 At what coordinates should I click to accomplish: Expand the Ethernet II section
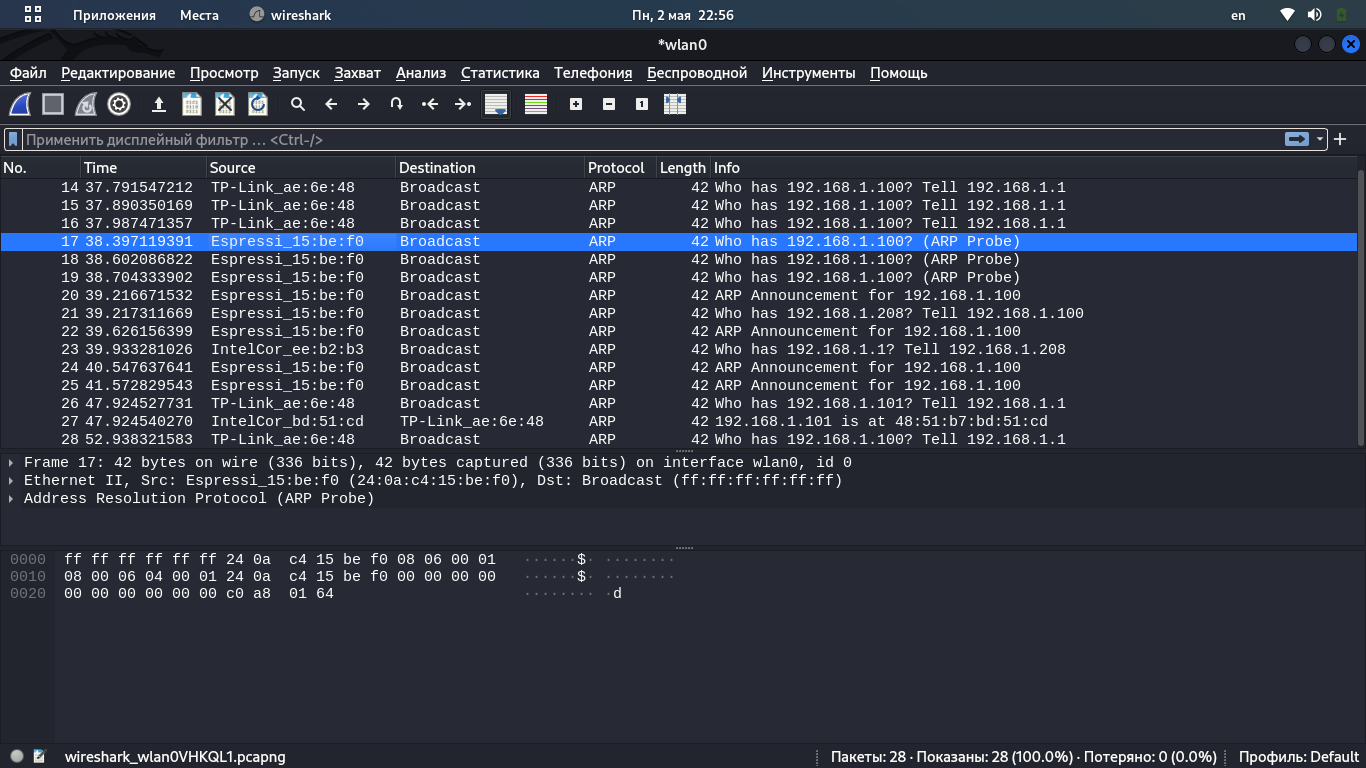pyautogui.click(x=11, y=481)
